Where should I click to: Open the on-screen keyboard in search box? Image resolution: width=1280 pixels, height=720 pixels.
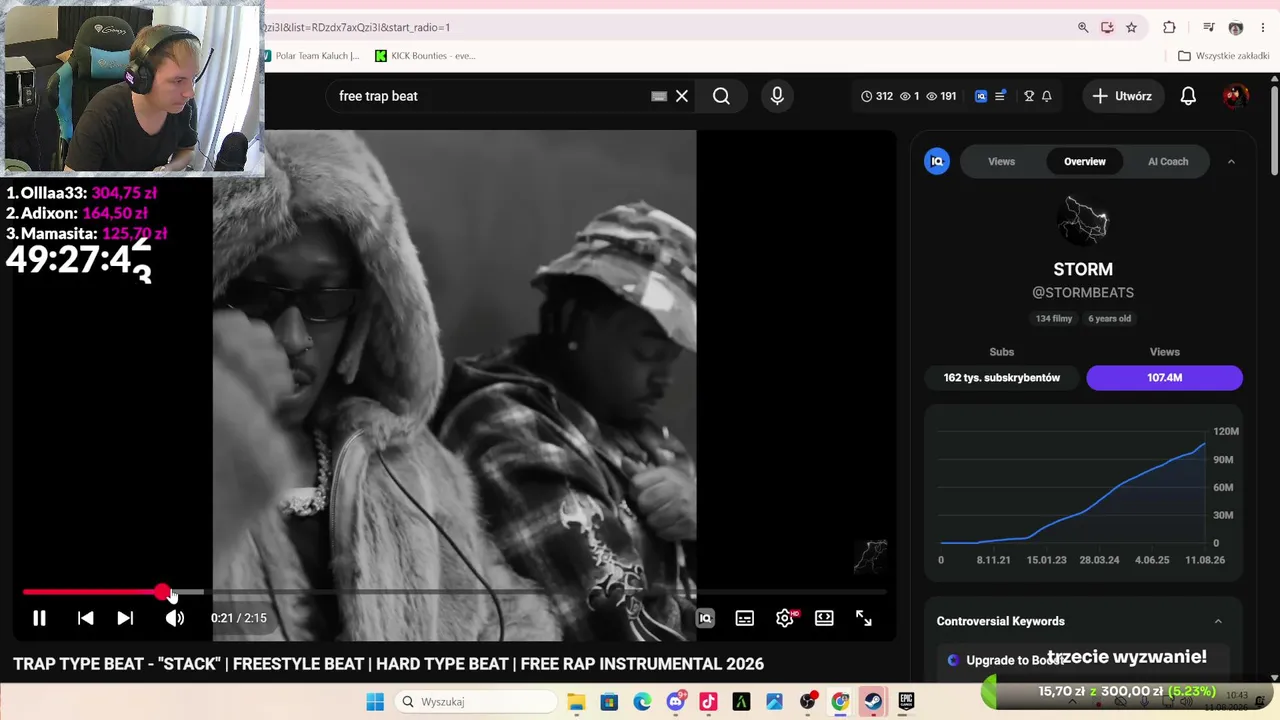659,96
